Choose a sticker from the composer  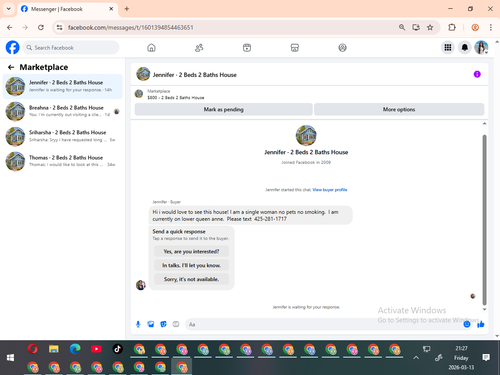[163, 324]
